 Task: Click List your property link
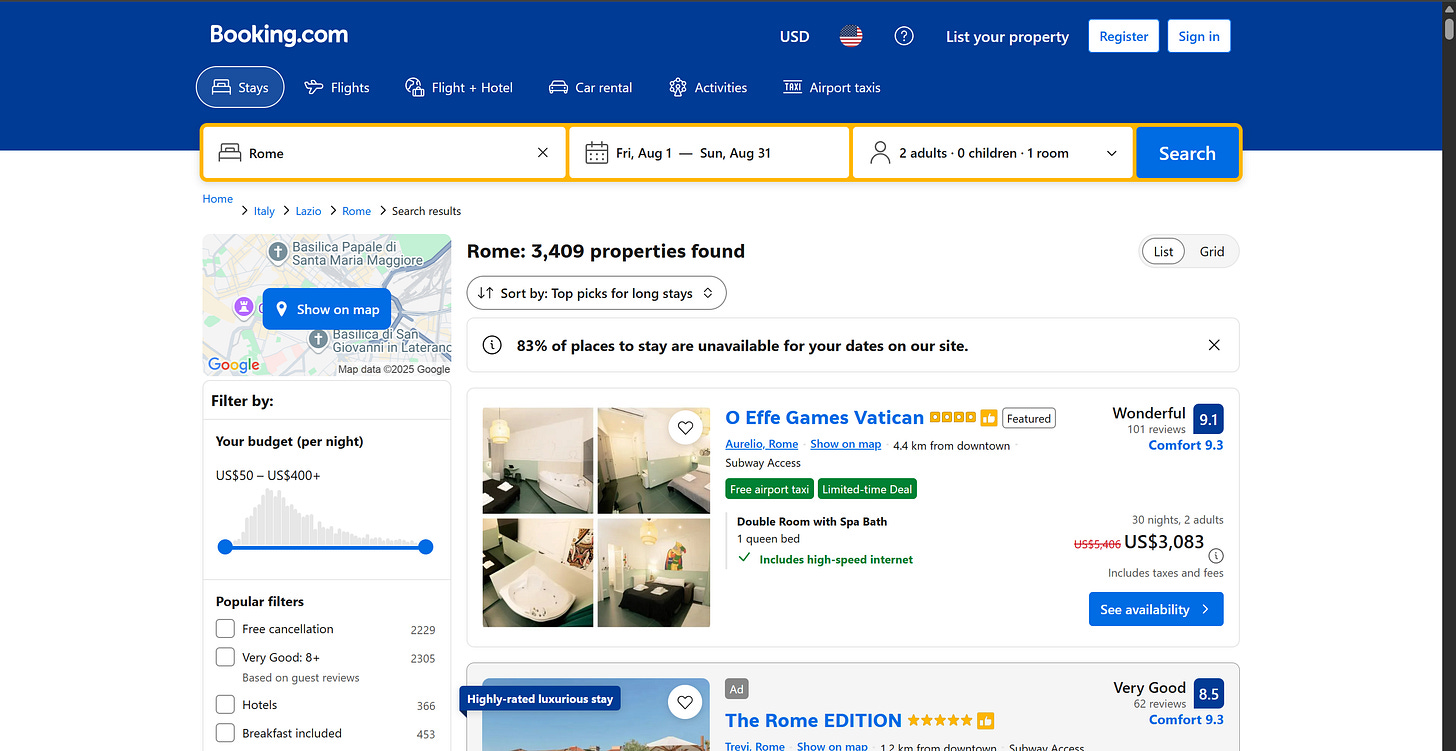click(1007, 37)
